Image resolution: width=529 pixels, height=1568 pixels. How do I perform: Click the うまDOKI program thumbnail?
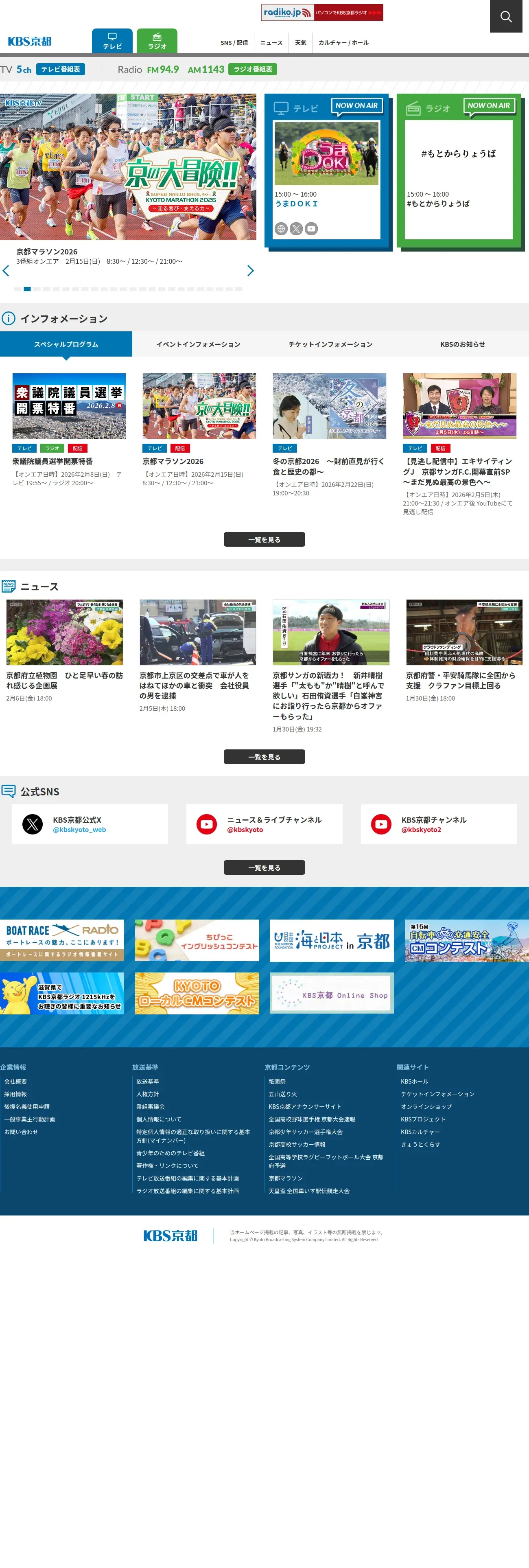tap(326, 153)
